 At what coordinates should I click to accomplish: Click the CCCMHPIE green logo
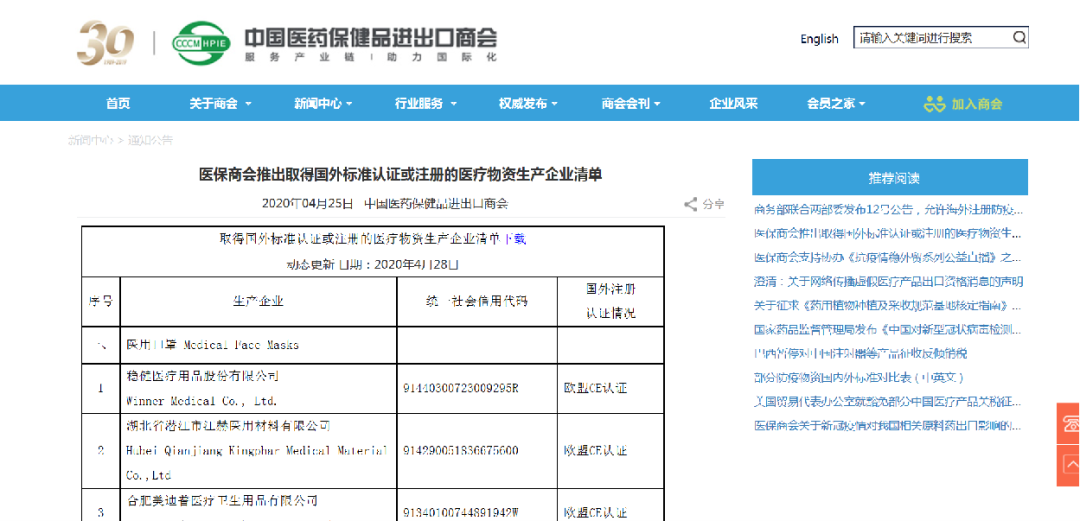[200, 43]
